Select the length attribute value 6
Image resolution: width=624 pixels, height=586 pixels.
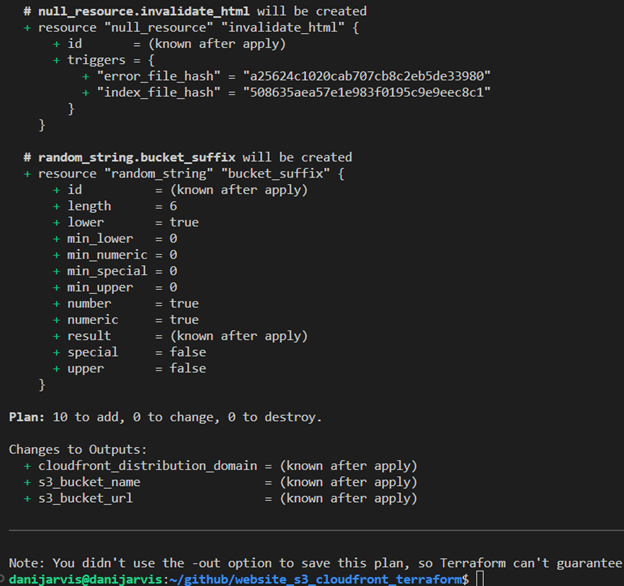[174, 206]
